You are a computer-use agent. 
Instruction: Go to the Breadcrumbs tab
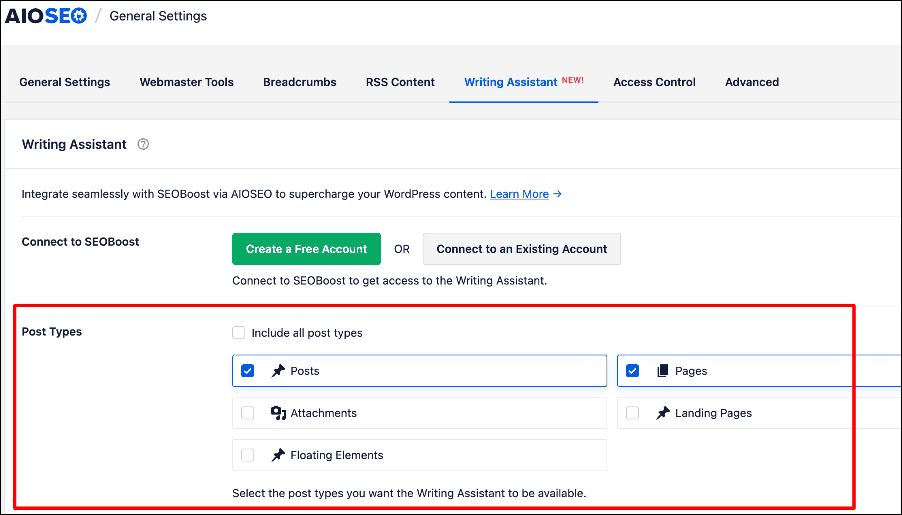300,82
